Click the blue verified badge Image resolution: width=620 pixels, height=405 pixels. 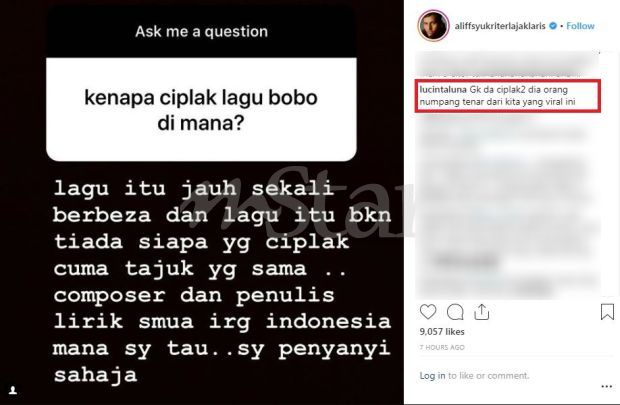553,26
